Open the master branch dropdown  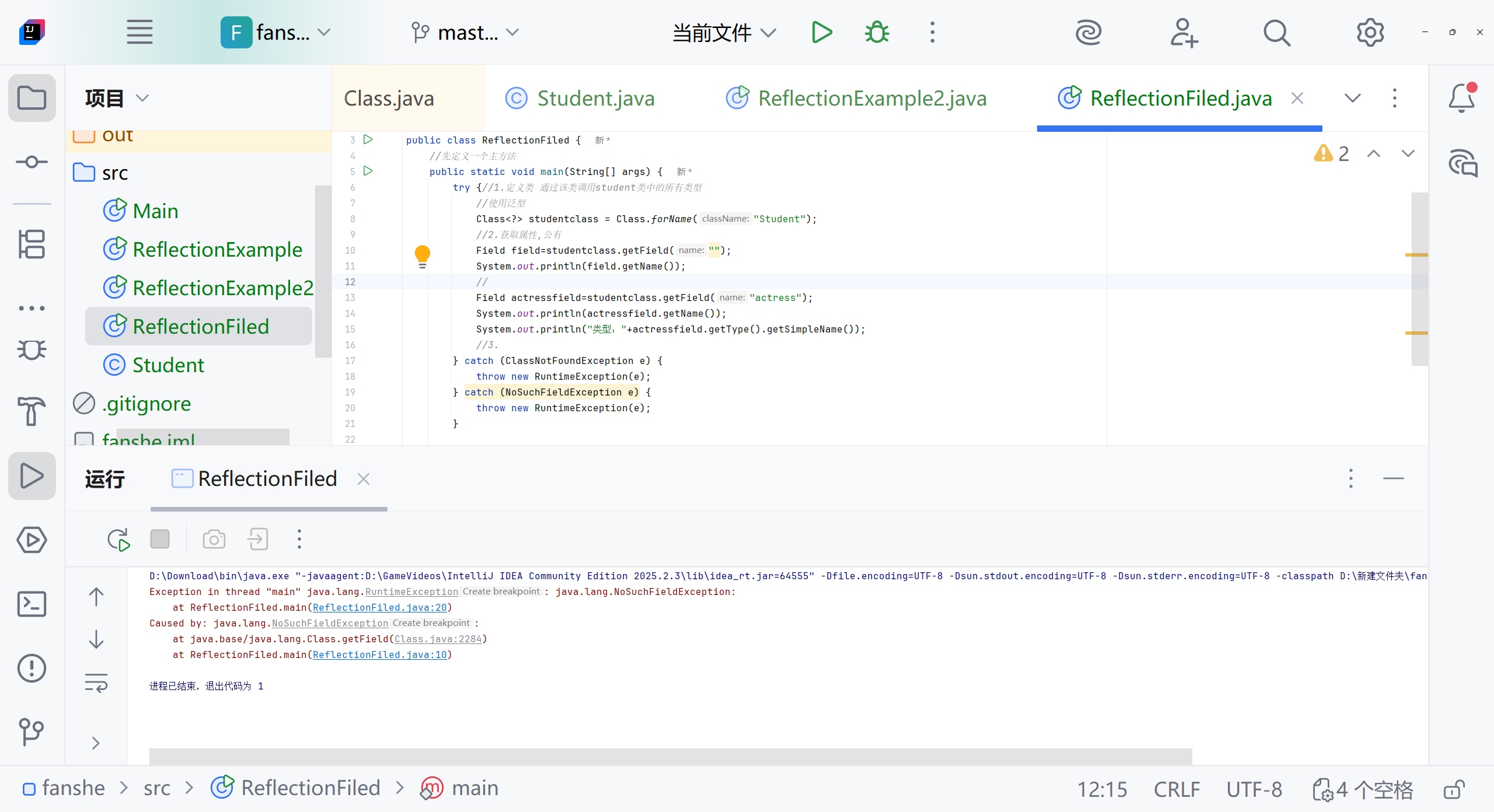point(465,33)
